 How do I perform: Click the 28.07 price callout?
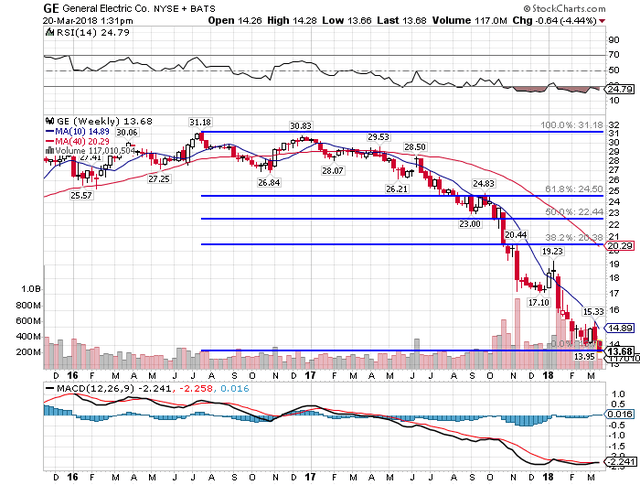pyautogui.click(x=333, y=171)
